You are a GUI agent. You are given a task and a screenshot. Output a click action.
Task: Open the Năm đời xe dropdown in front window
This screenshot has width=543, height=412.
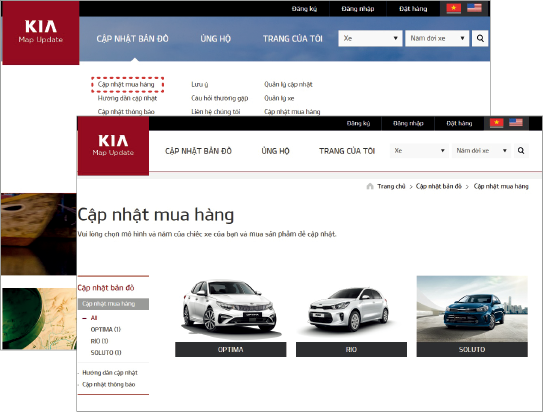[x=481, y=151]
